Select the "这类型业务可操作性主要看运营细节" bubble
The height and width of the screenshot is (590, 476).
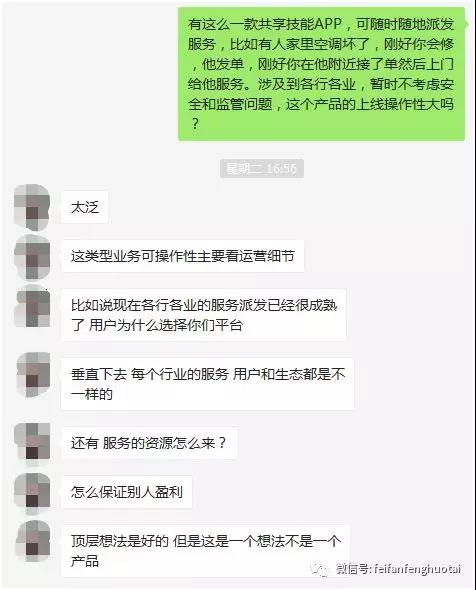pos(182,256)
